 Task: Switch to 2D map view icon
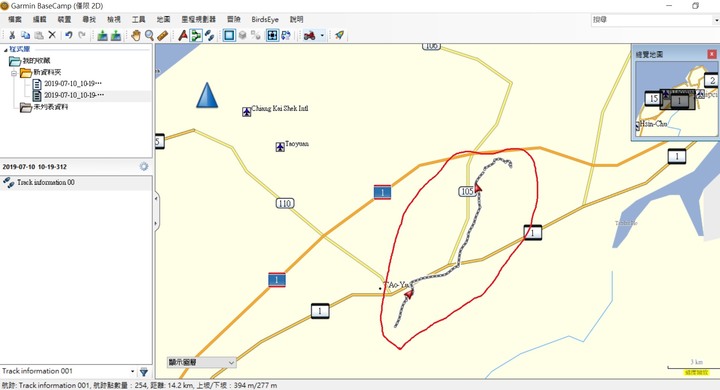(x=229, y=35)
